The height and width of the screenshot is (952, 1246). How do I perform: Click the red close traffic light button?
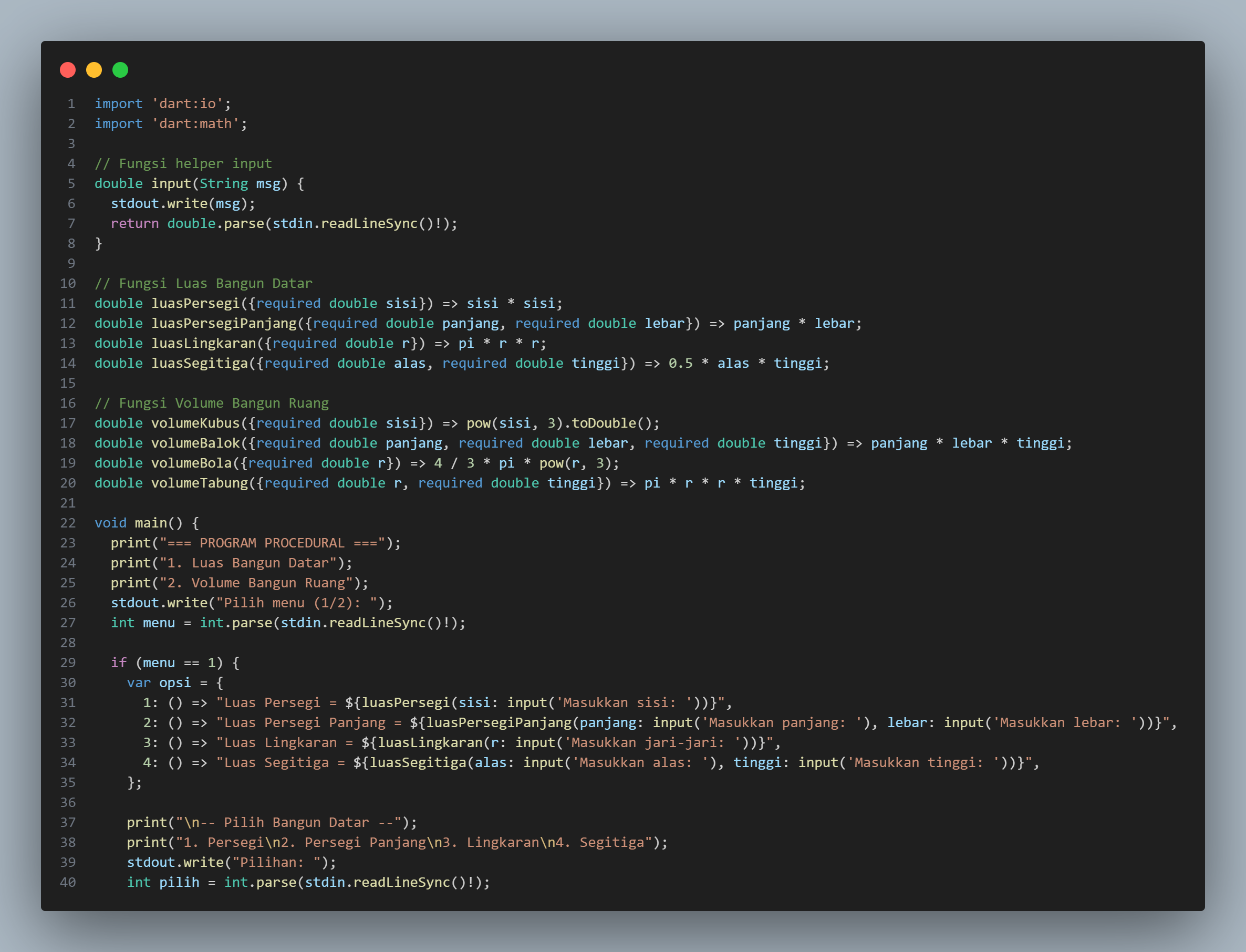(68, 70)
